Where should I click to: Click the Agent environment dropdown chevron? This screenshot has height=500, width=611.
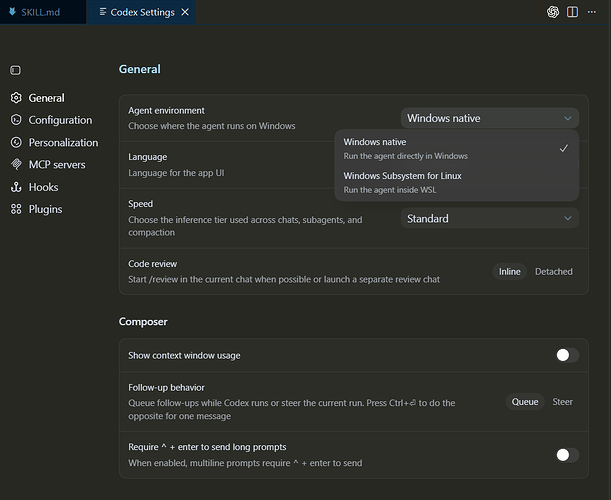pyautogui.click(x=568, y=118)
